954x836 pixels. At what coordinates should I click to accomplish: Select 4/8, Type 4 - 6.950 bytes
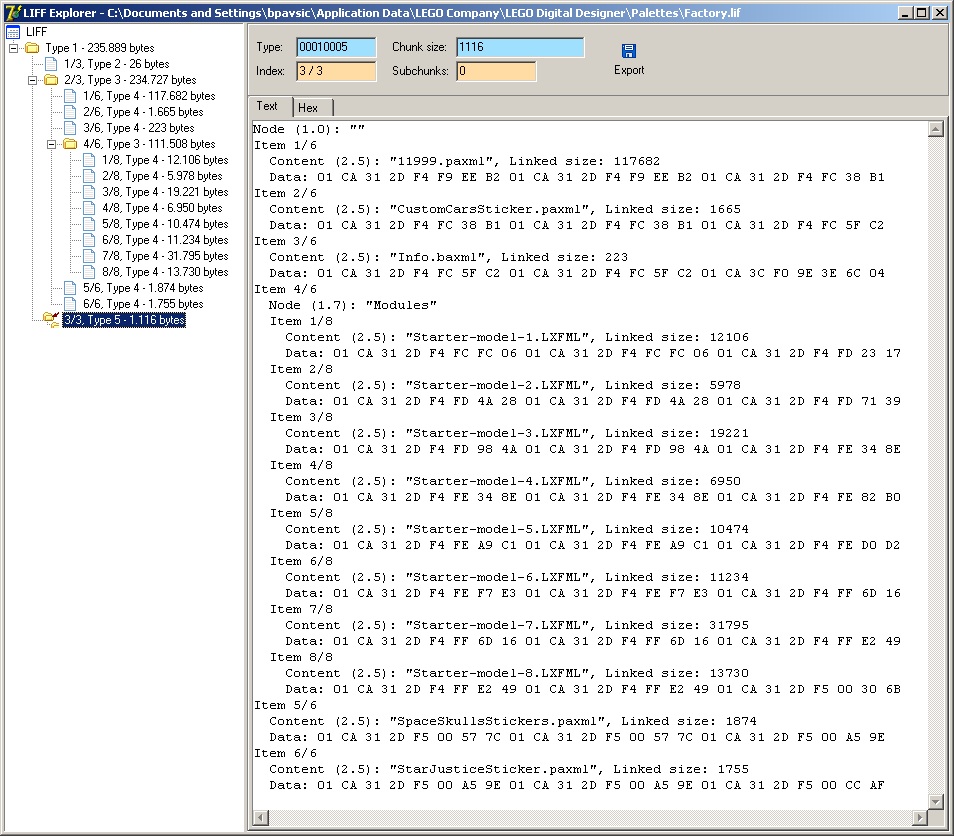point(162,207)
